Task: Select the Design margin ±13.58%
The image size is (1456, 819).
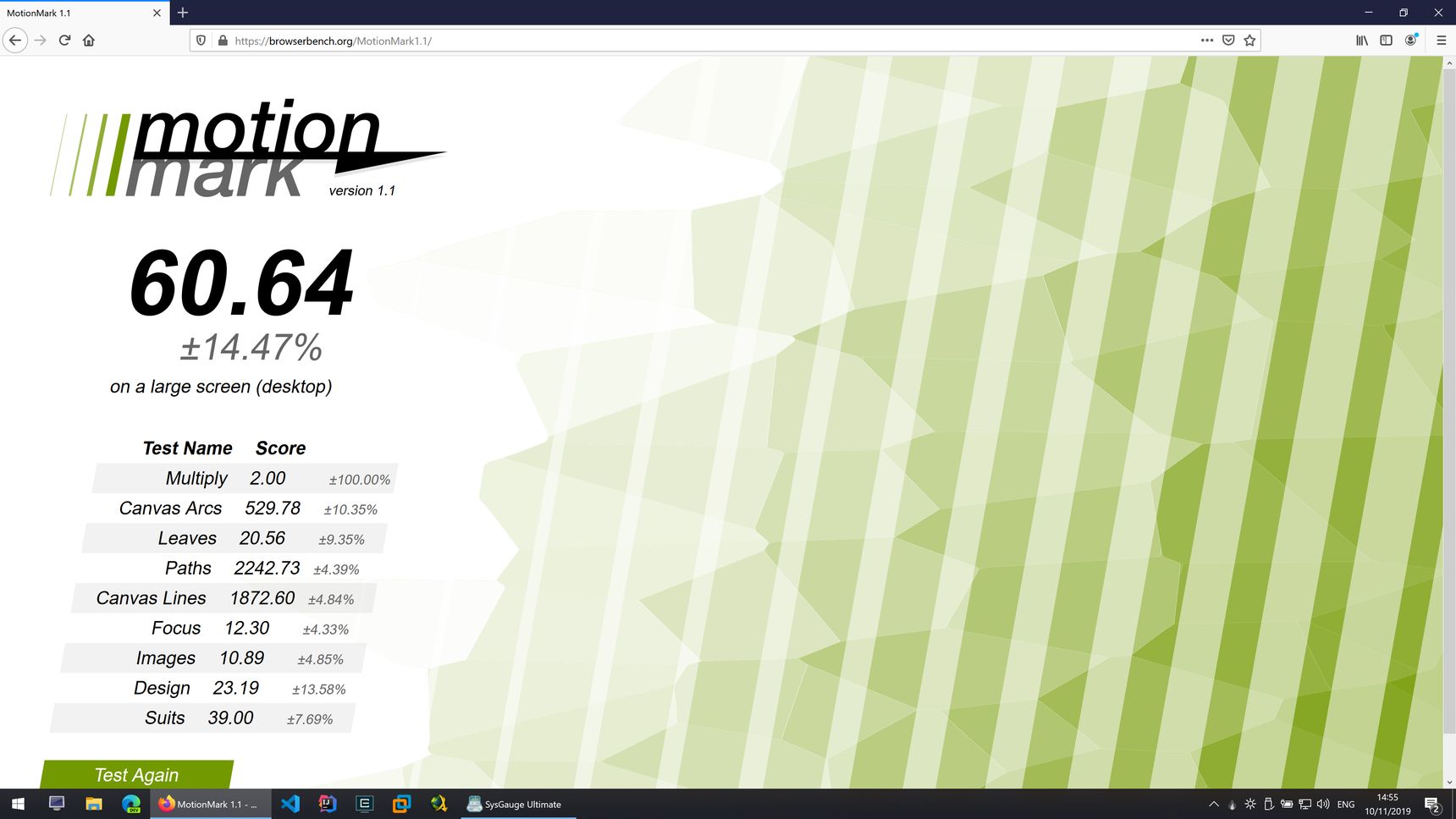Action: tap(319, 690)
